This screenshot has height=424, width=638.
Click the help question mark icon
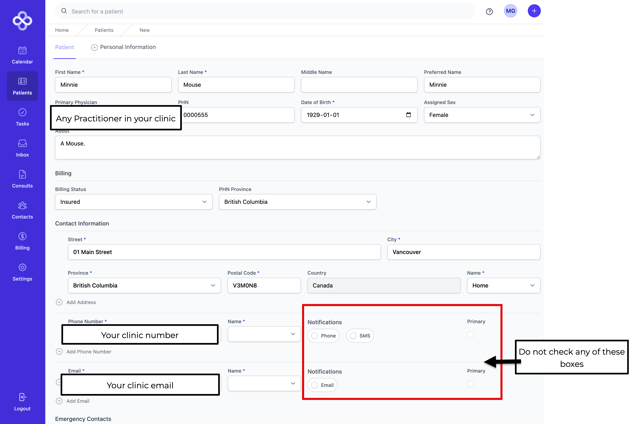[489, 12]
